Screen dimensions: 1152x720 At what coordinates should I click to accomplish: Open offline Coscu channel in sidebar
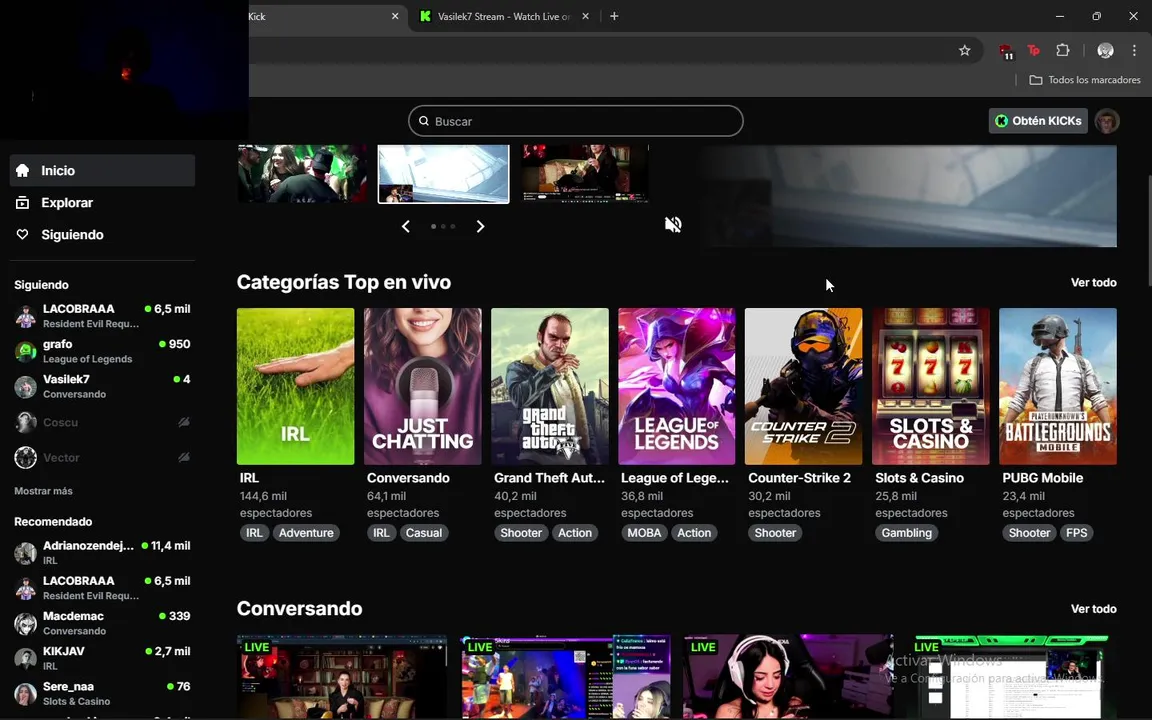click(x=102, y=422)
